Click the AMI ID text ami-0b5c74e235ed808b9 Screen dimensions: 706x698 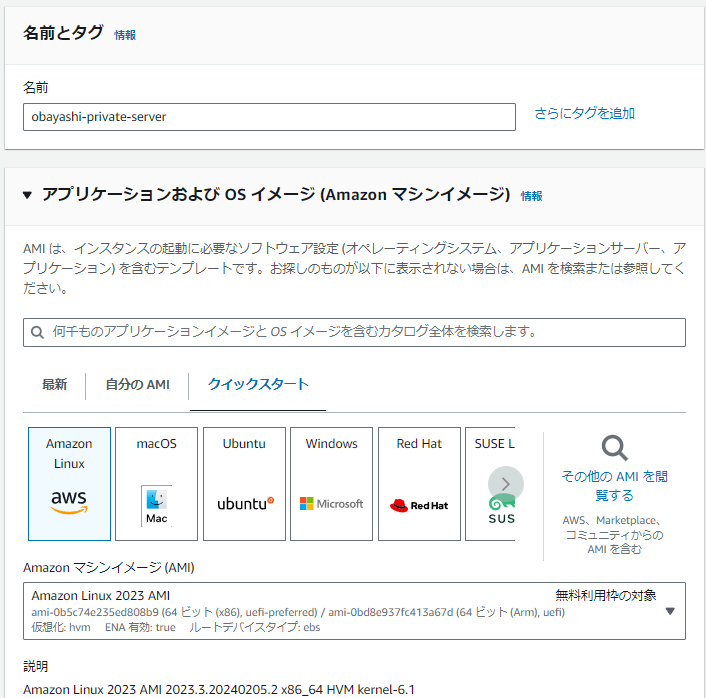pyautogui.click(x=95, y=612)
